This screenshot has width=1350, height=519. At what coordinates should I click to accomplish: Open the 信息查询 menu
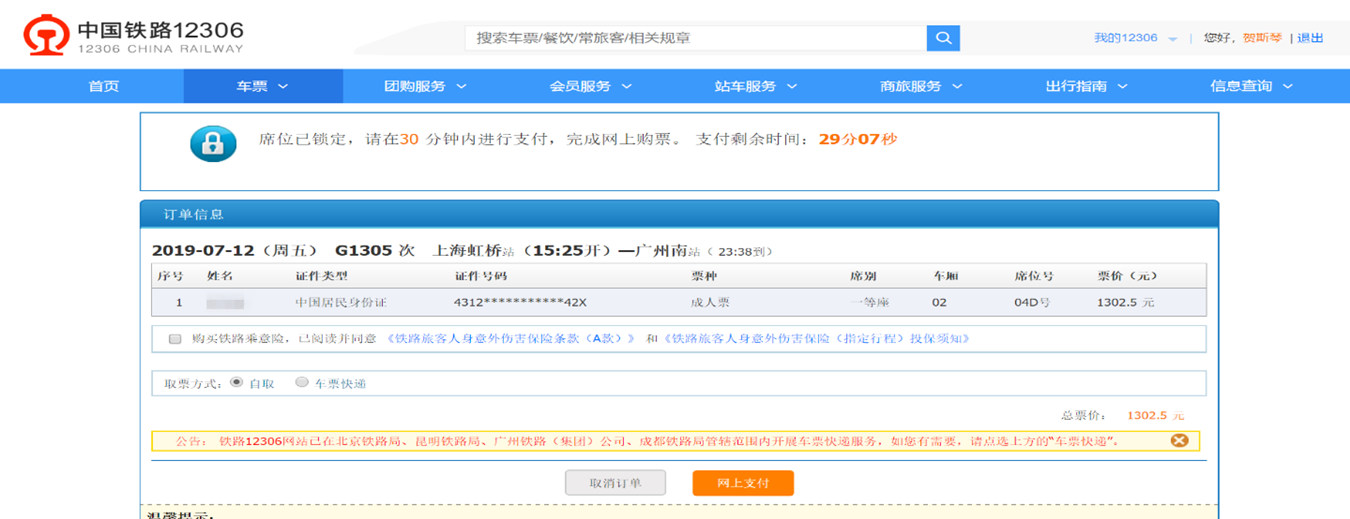tap(1251, 86)
